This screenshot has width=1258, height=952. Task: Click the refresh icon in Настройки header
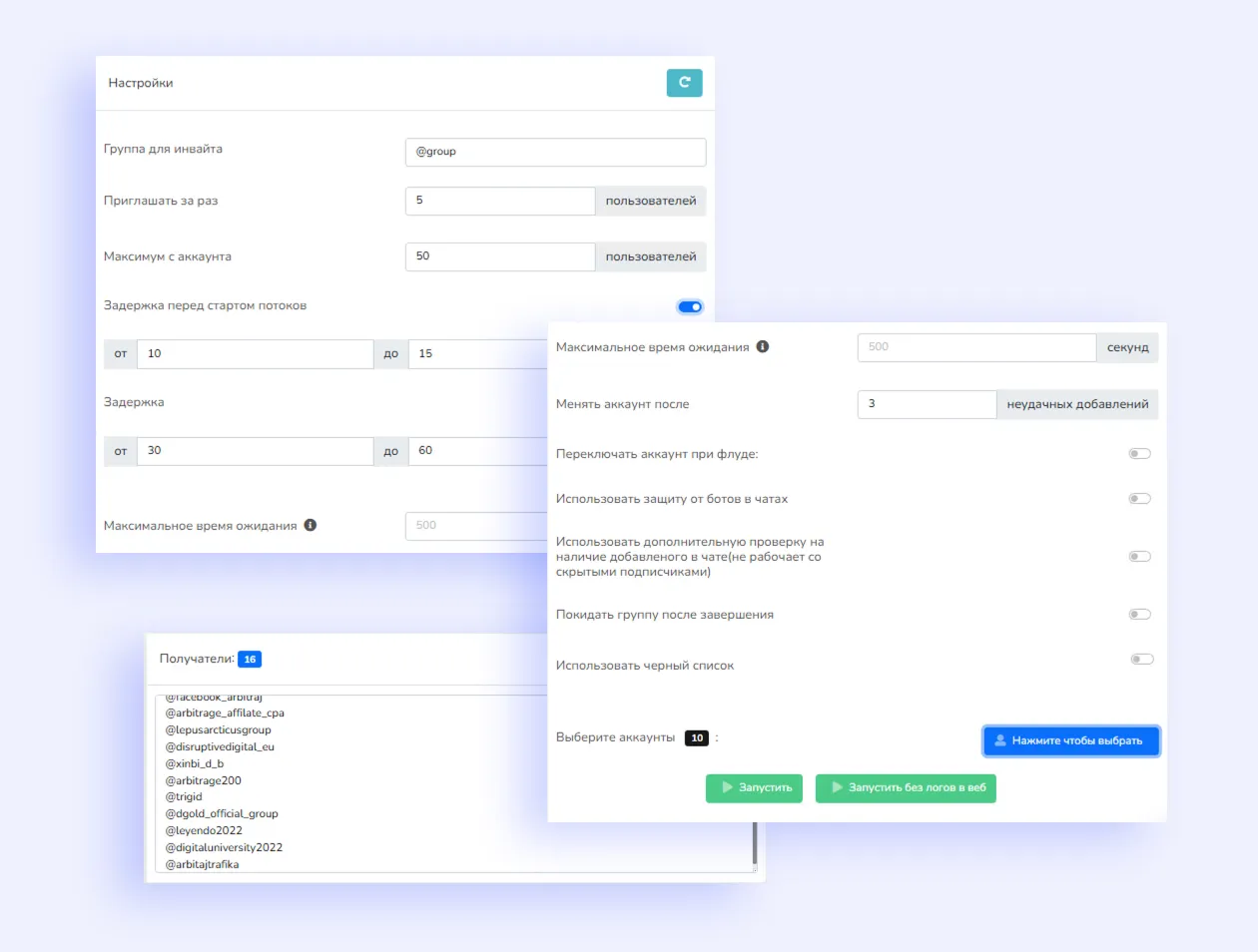click(x=684, y=83)
